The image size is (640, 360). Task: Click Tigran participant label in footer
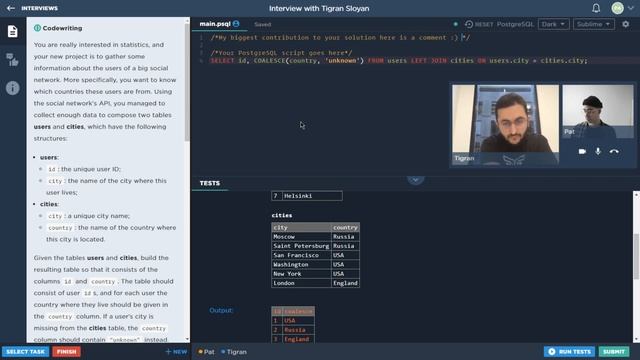coord(234,352)
